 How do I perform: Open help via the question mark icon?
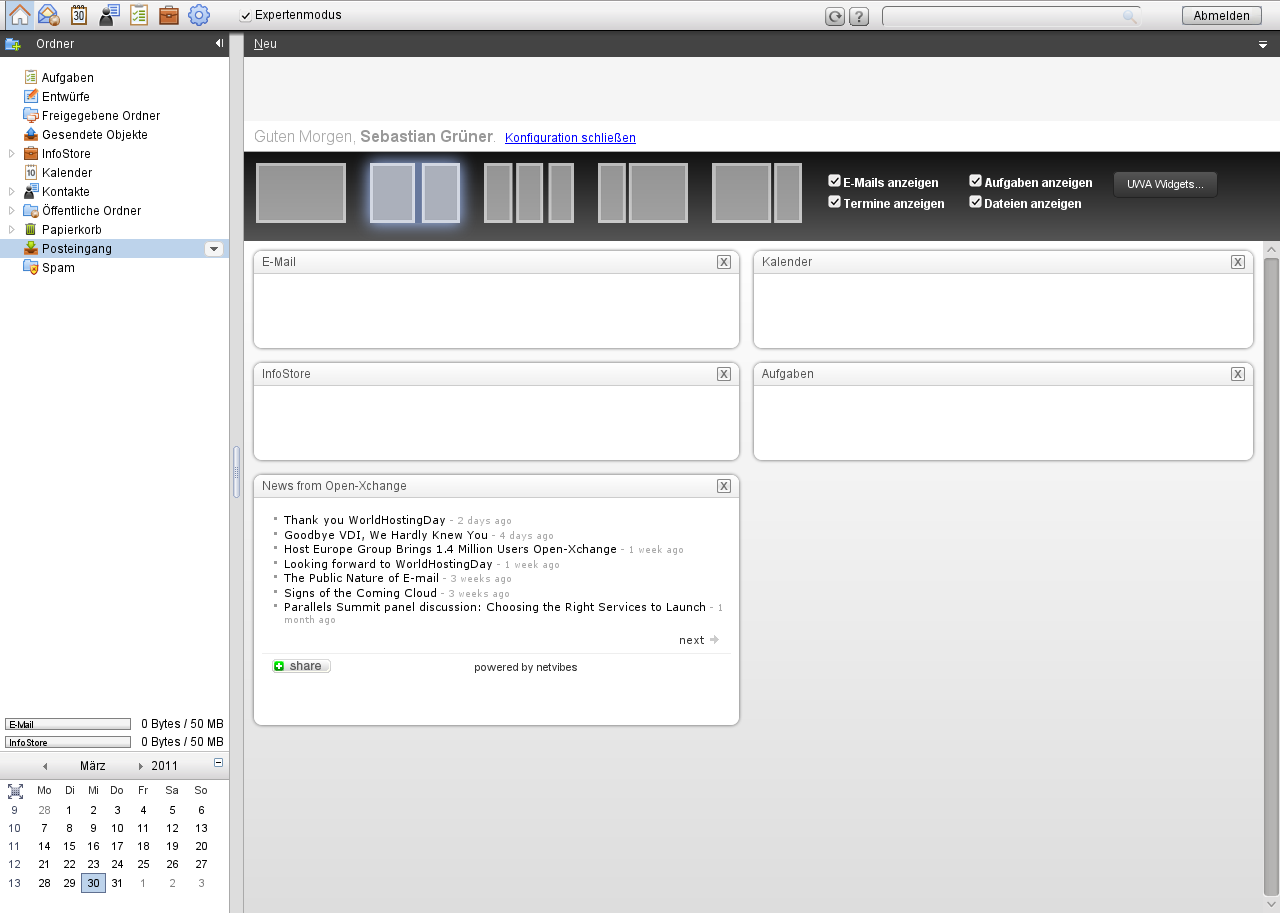(858, 15)
